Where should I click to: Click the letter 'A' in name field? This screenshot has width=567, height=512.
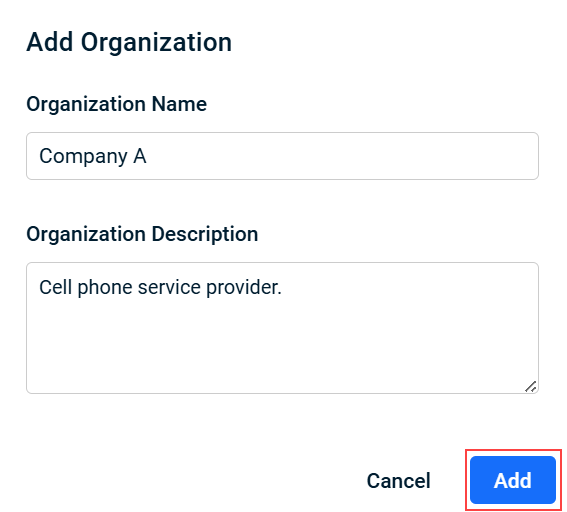coord(140,156)
